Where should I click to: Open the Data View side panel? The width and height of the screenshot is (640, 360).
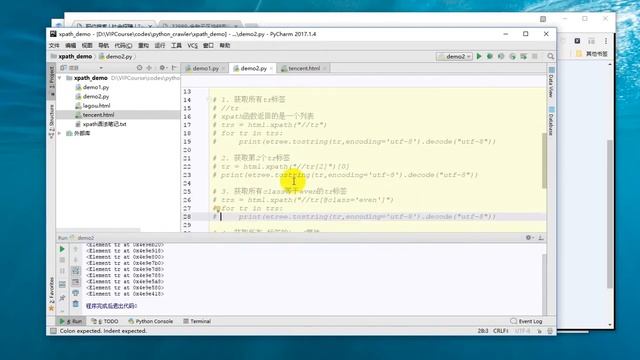[551, 83]
